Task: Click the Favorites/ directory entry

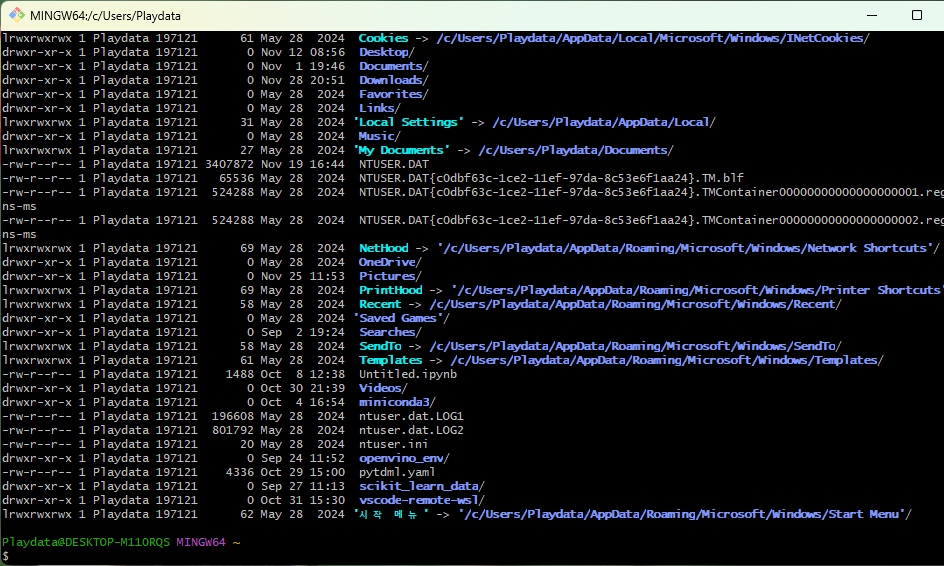Action: (x=394, y=94)
